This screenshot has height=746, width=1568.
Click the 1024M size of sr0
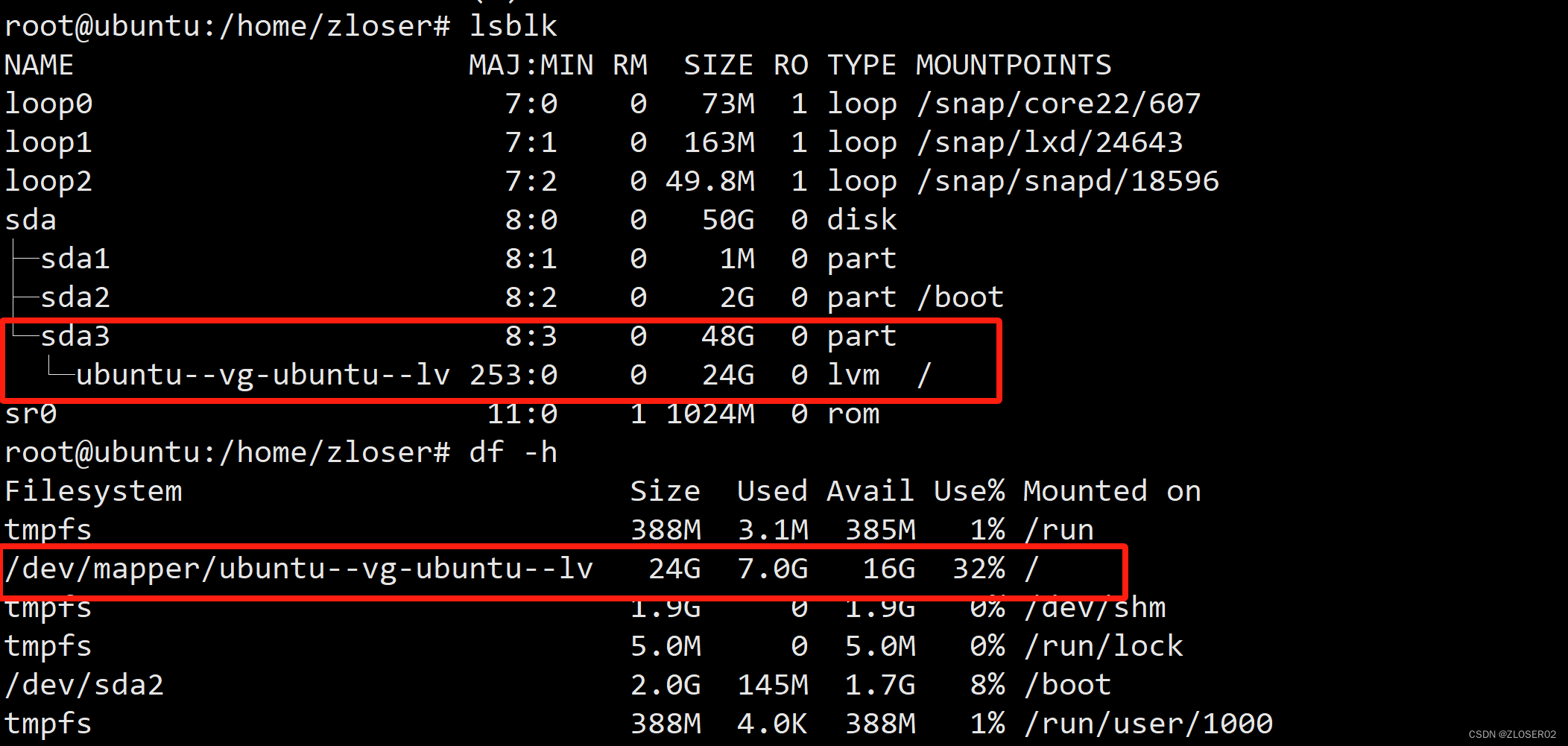pyautogui.click(x=710, y=414)
